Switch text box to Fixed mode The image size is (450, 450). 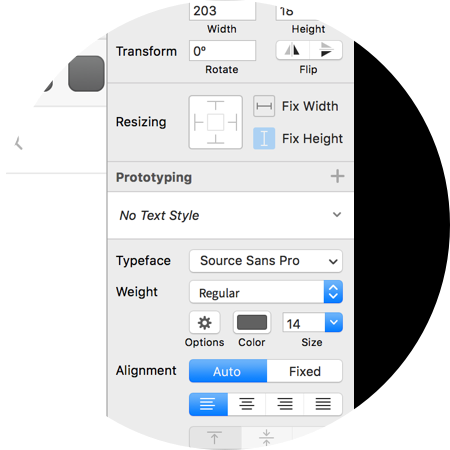point(305,371)
